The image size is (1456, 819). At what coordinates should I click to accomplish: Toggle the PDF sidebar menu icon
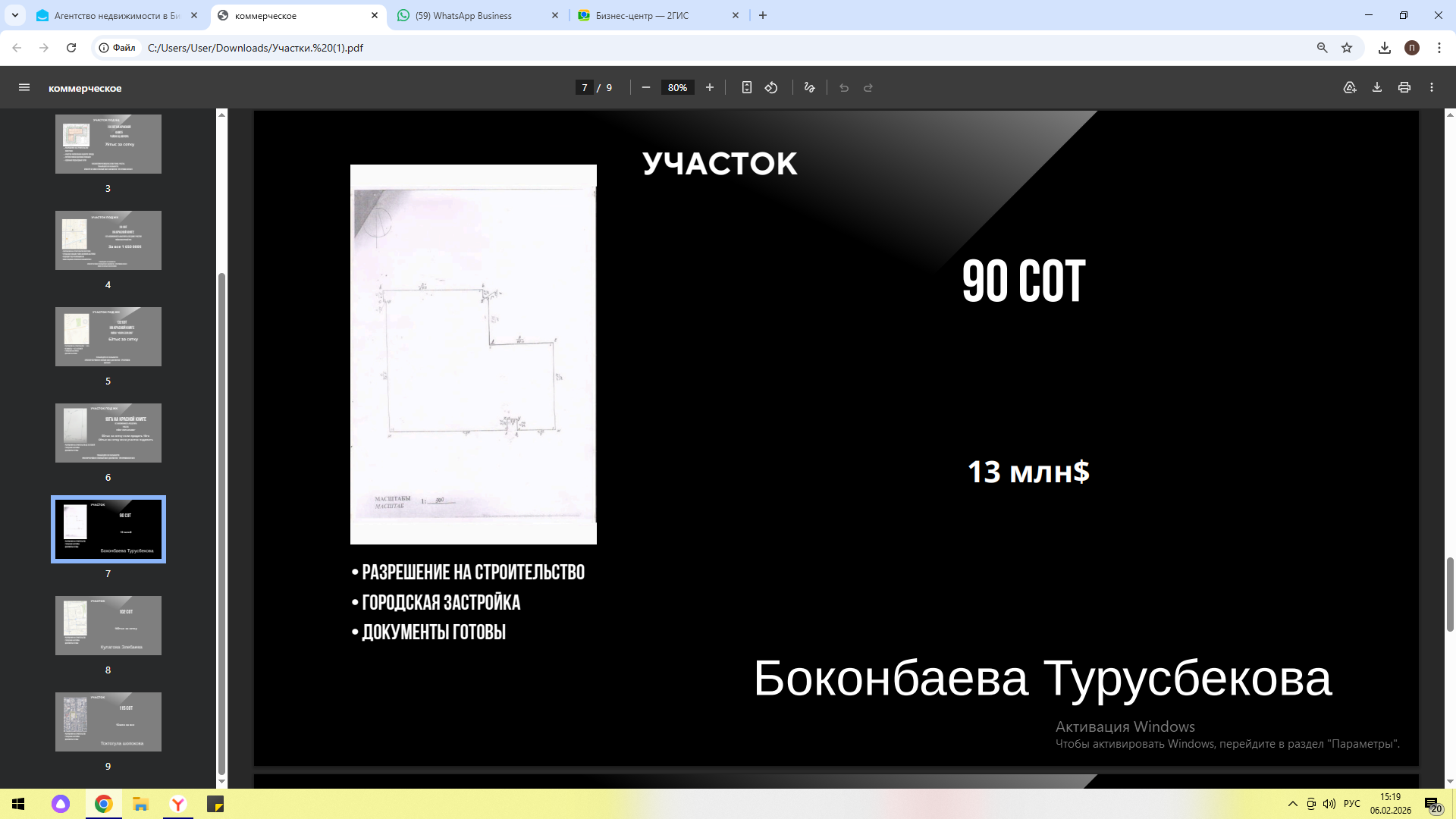coord(24,88)
